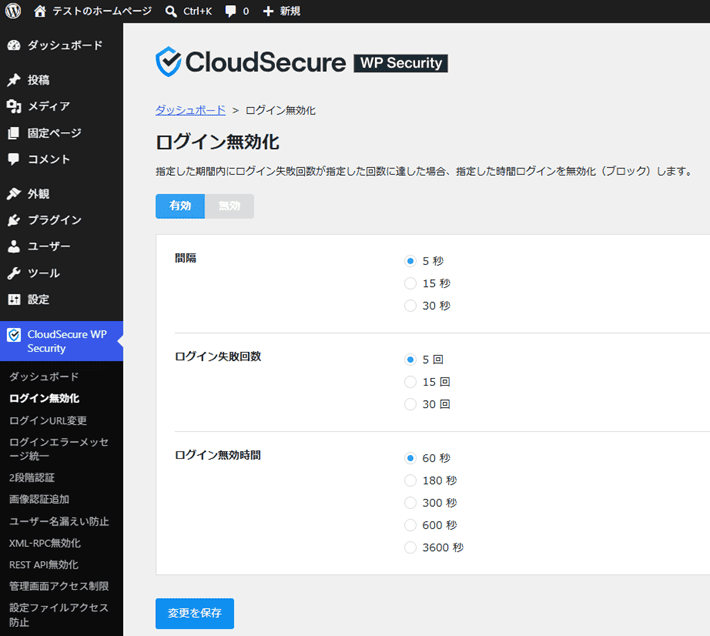Select 15 回 login failure count
The width and height of the screenshot is (710, 636).
click(x=410, y=382)
